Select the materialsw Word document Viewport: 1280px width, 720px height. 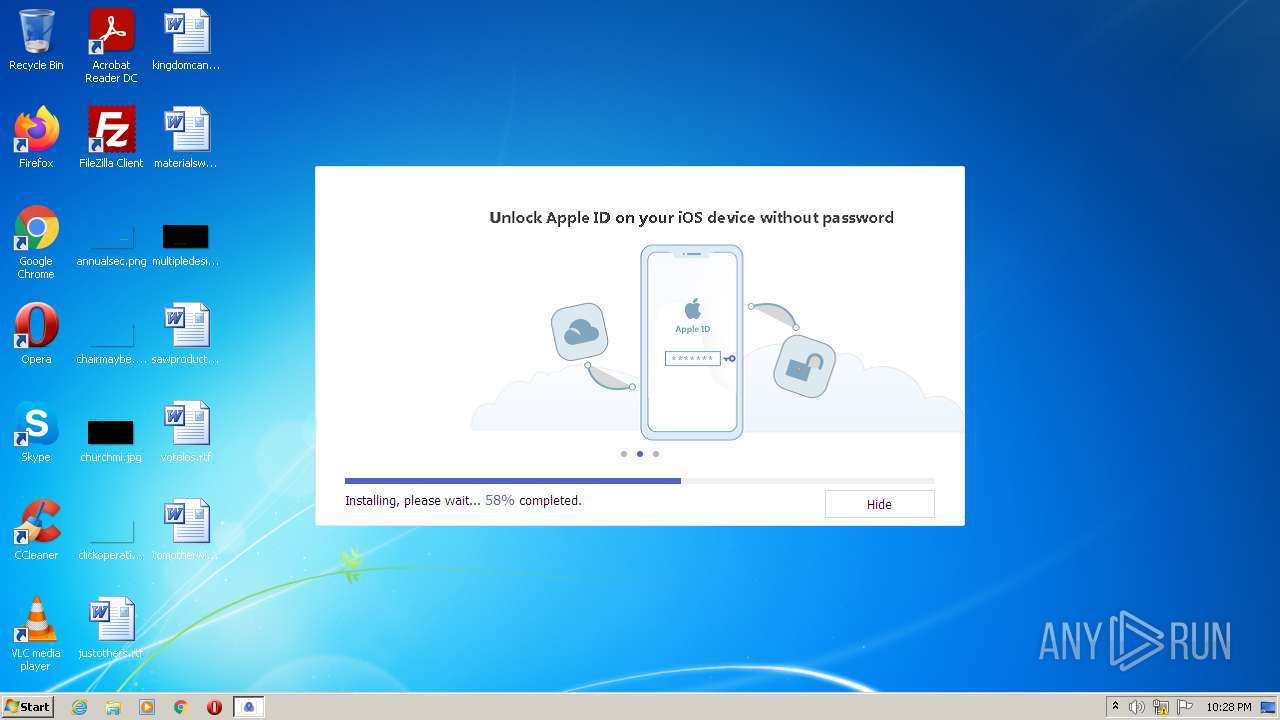pos(186,137)
